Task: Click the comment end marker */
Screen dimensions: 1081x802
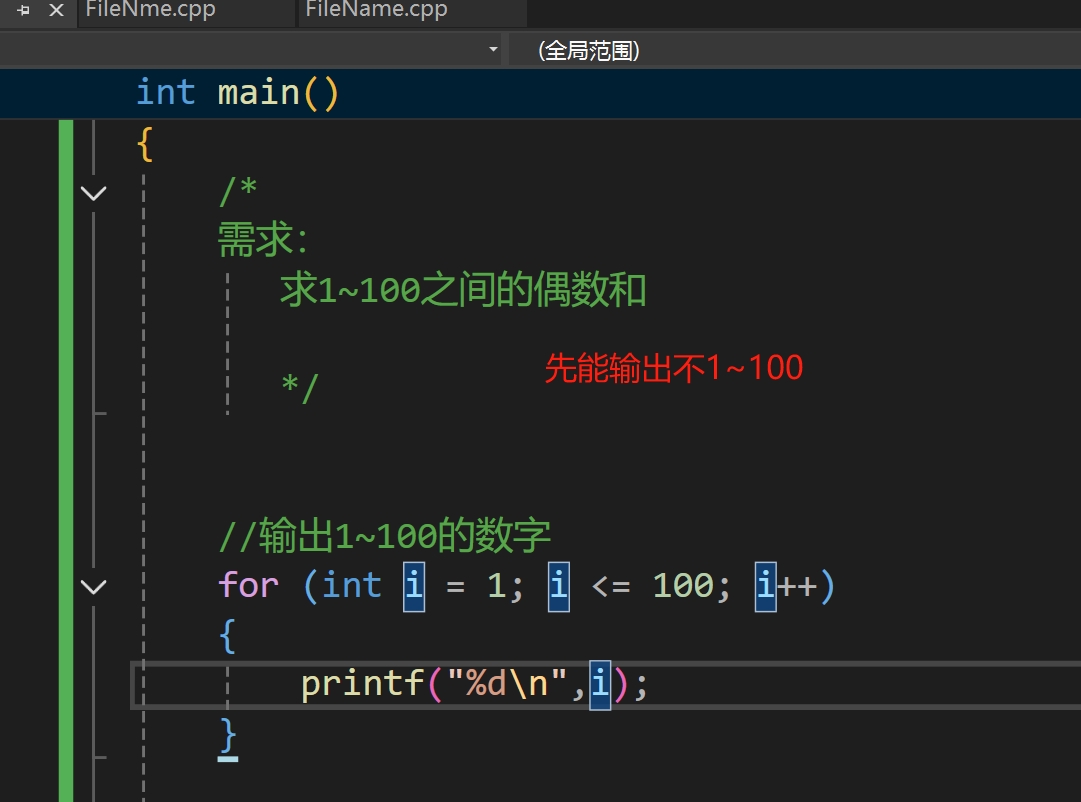Action: point(299,389)
